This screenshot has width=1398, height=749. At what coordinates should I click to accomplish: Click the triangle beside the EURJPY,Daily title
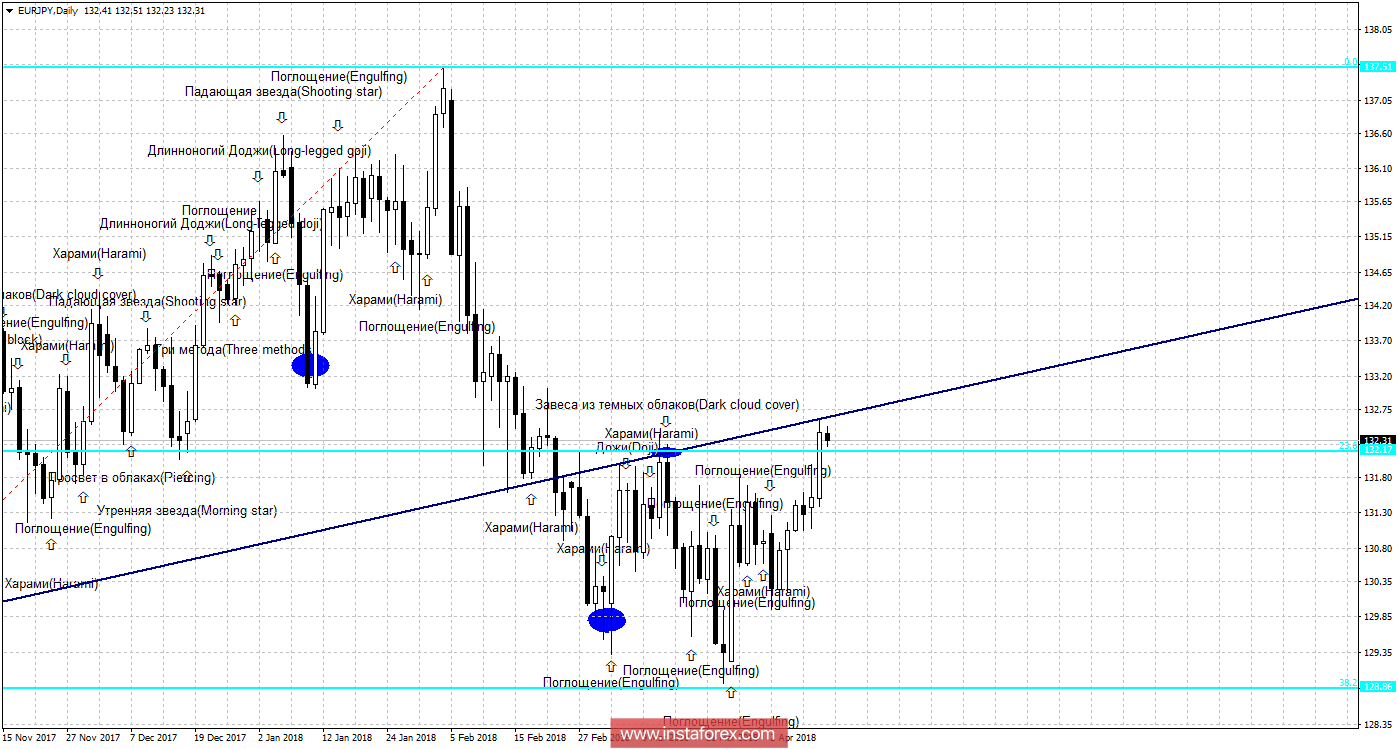click(x=7, y=10)
